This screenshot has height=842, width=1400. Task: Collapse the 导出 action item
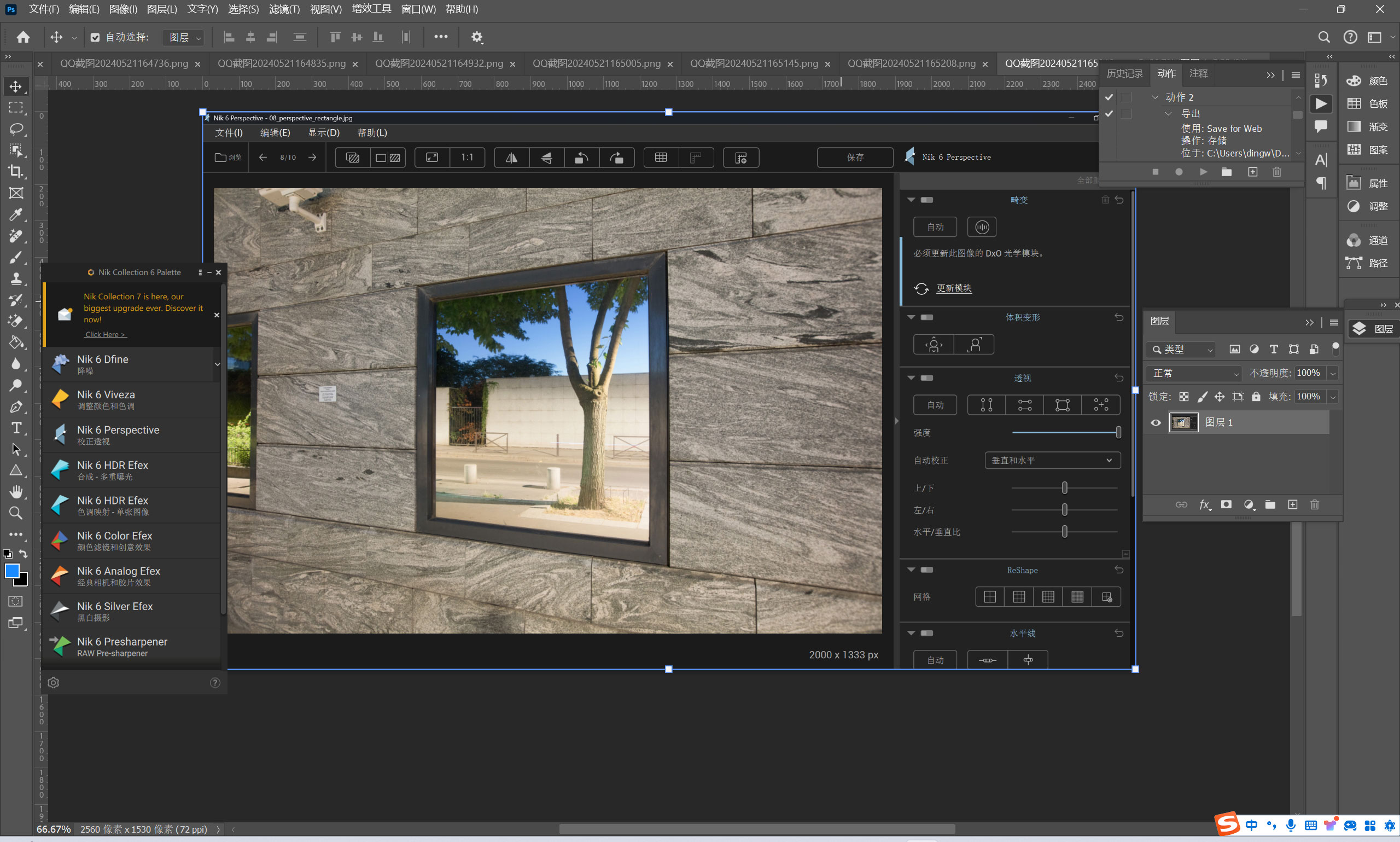1168,113
